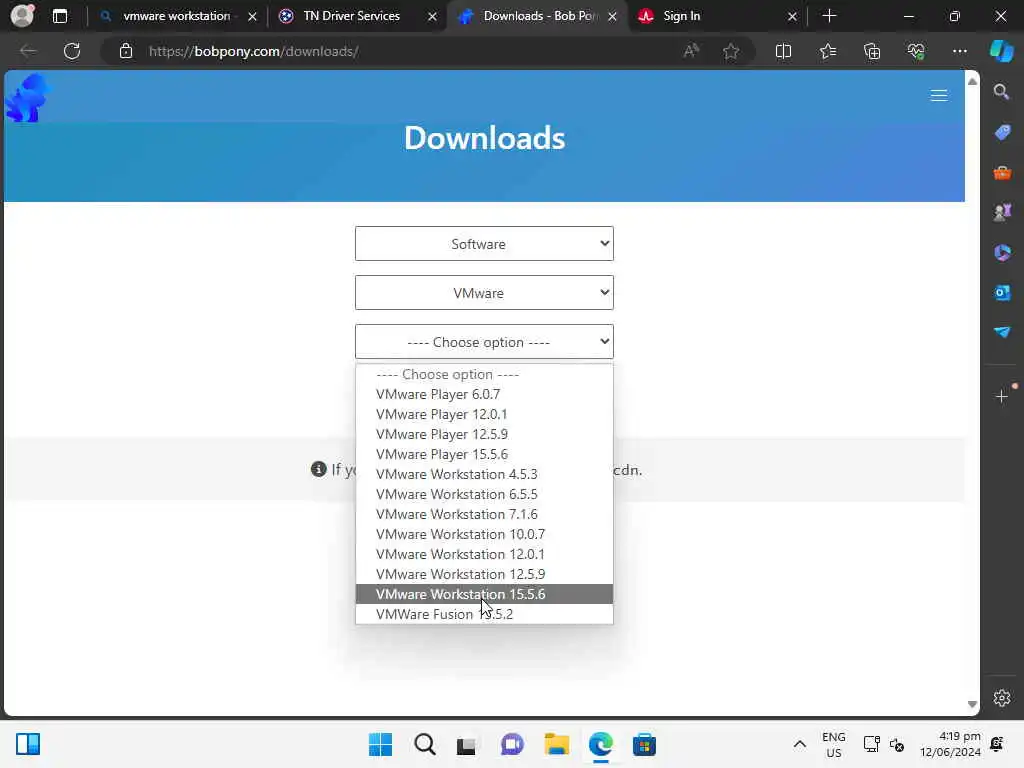
Task: Open Browser essentials heart icon
Action: [916, 51]
